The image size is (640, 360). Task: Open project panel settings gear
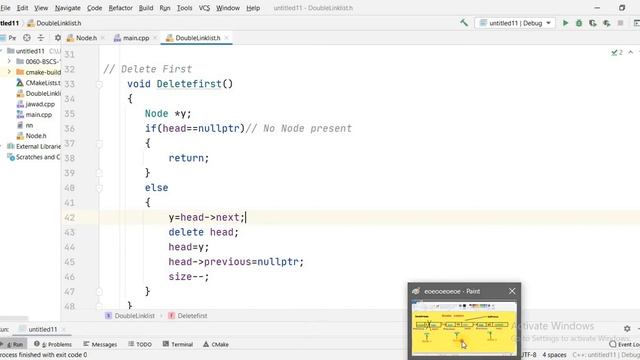pyautogui.click(x=58, y=38)
